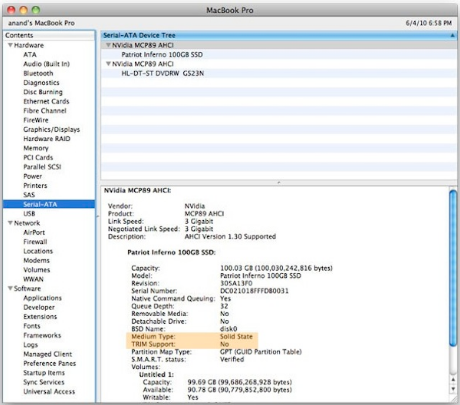Select Locations under Network
Viewport: 460px width, 405px height.
pyautogui.click(x=38, y=251)
